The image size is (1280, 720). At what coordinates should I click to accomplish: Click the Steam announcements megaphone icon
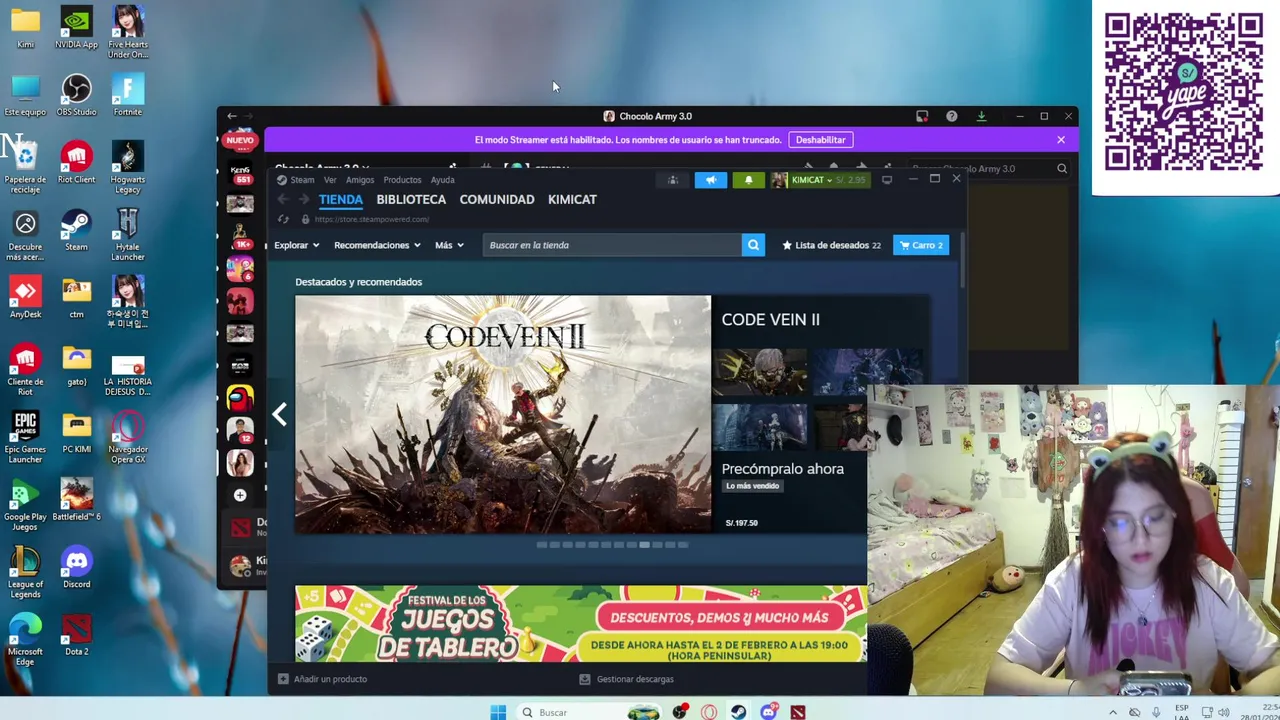[x=711, y=180]
